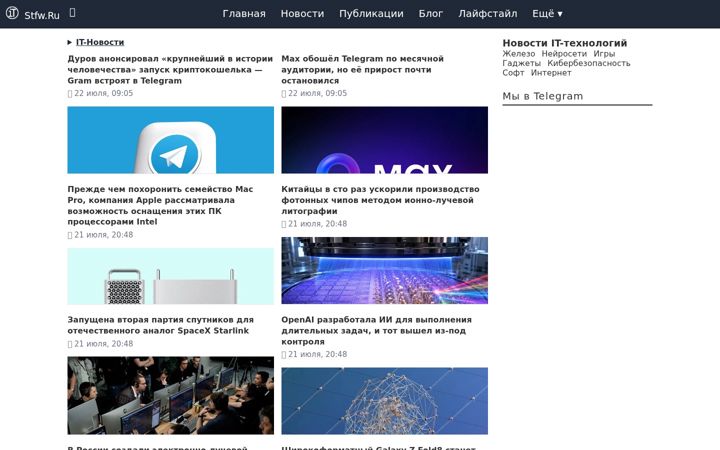Click the clock icon under Starlink analog article
Screen dimensions: 720x450
[70, 344]
